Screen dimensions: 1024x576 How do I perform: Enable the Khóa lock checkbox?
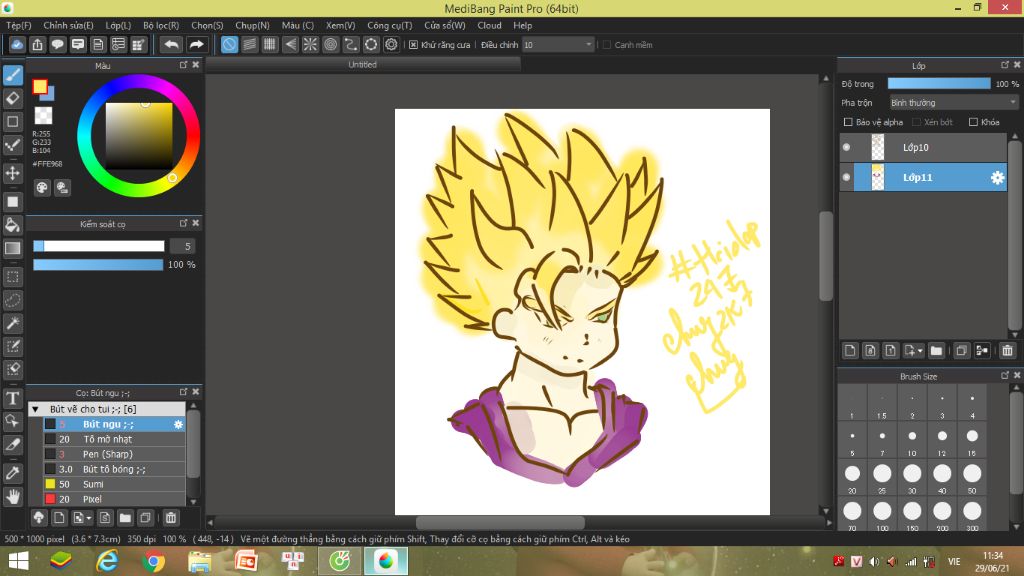(x=973, y=122)
